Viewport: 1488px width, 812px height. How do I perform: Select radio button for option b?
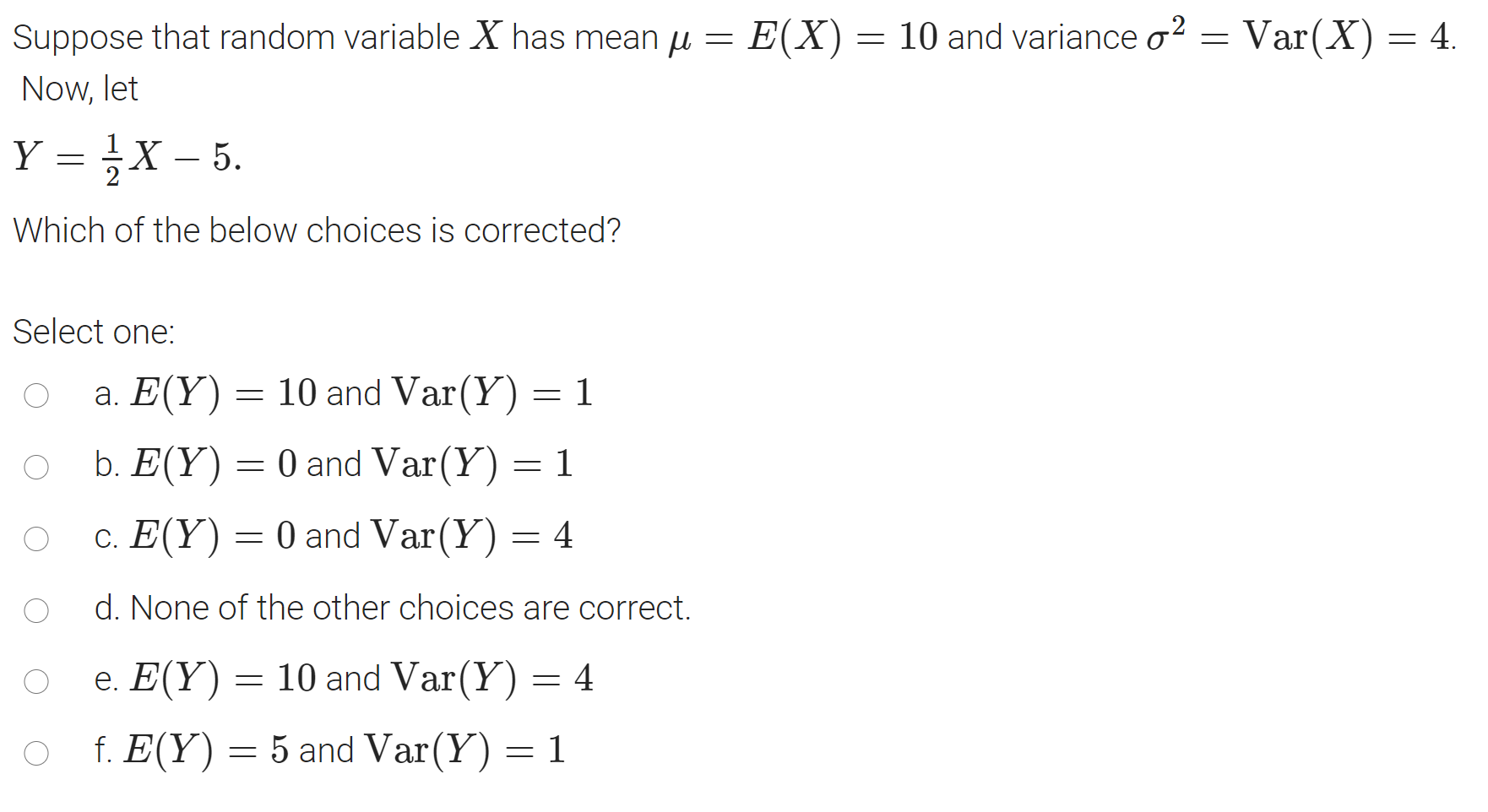(36, 465)
